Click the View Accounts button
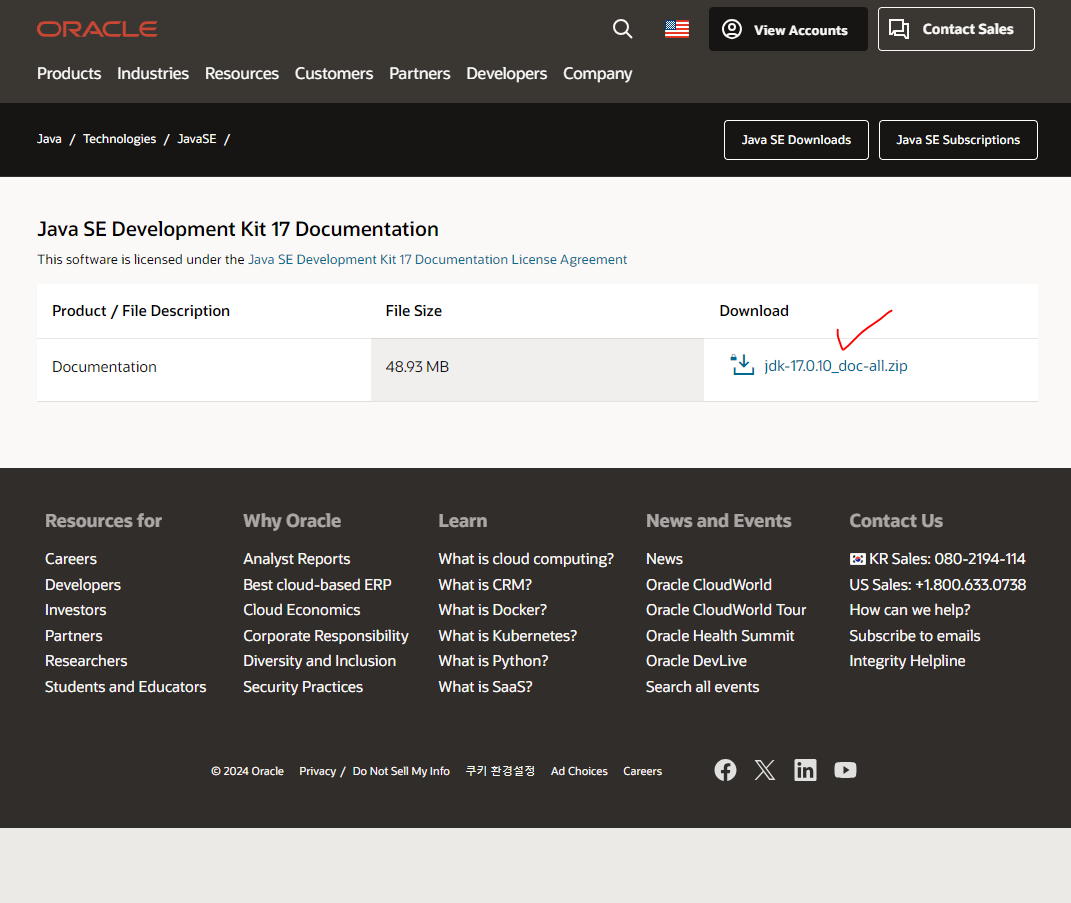The height and width of the screenshot is (903, 1071). [788, 29]
